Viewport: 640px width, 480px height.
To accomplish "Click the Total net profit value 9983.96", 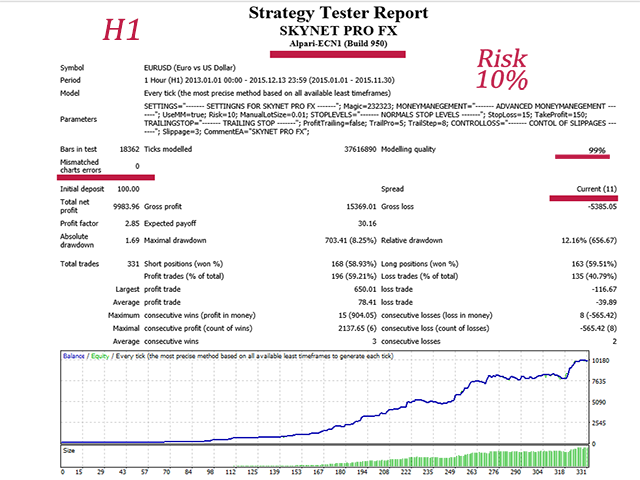I will click(126, 207).
